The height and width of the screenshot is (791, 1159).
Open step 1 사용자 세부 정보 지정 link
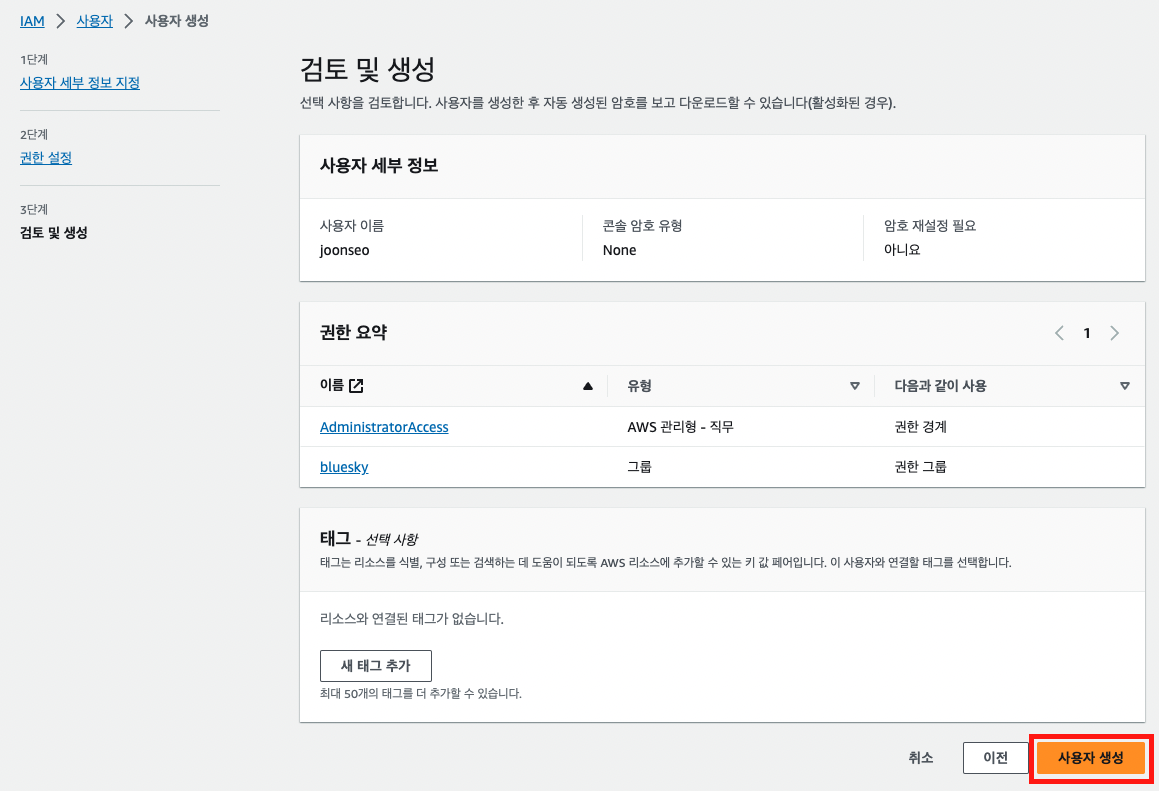(x=80, y=83)
